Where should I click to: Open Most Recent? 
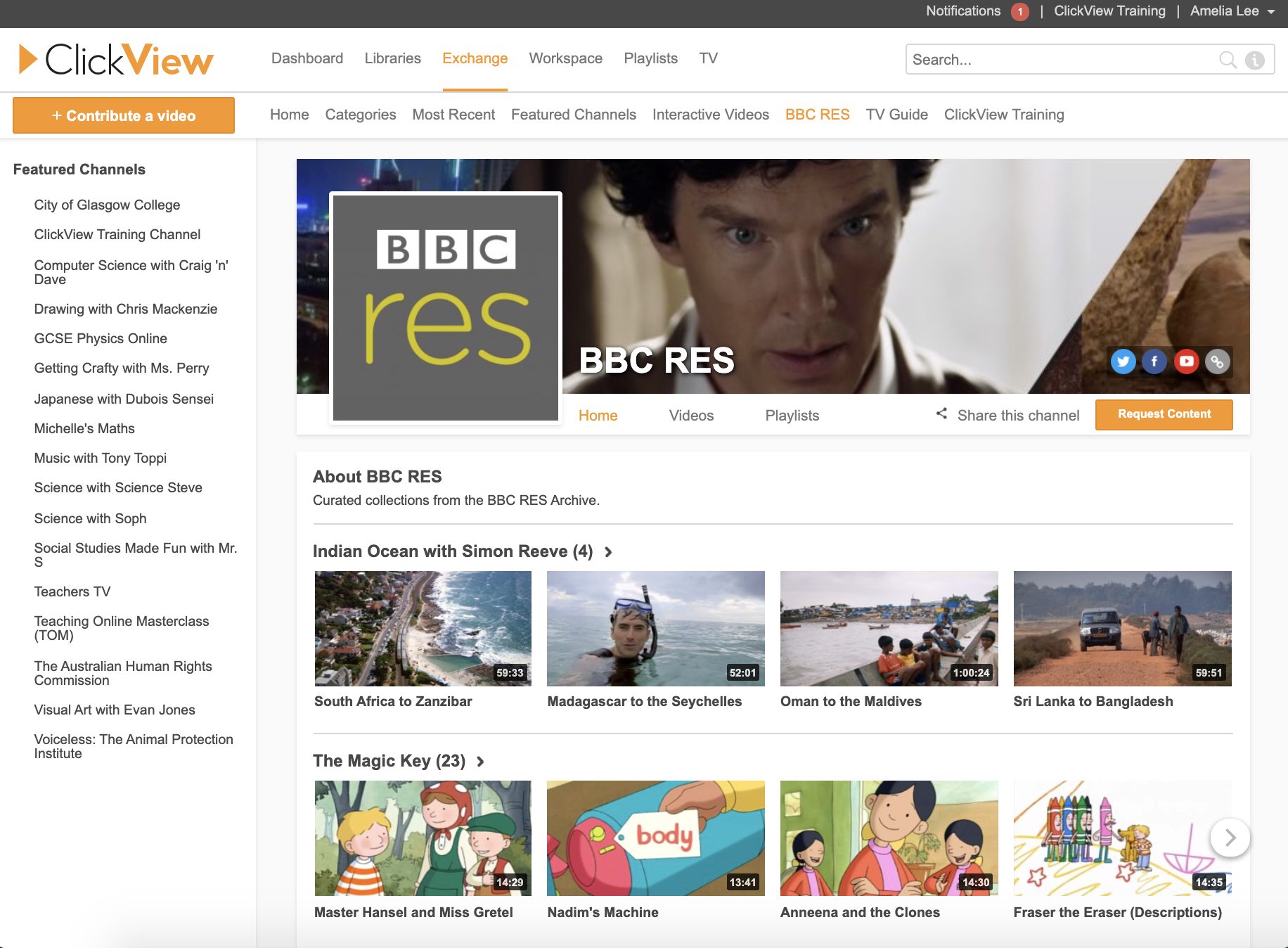[x=453, y=115]
